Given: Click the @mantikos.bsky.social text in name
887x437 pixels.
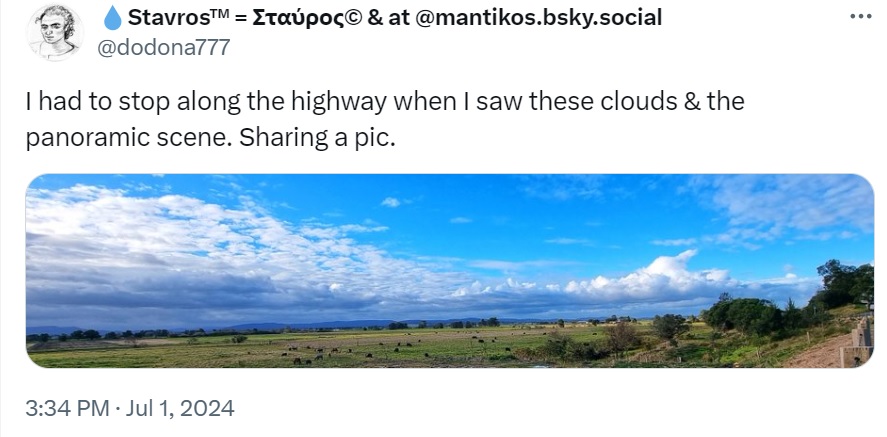Looking at the screenshot, I should click(x=537, y=18).
